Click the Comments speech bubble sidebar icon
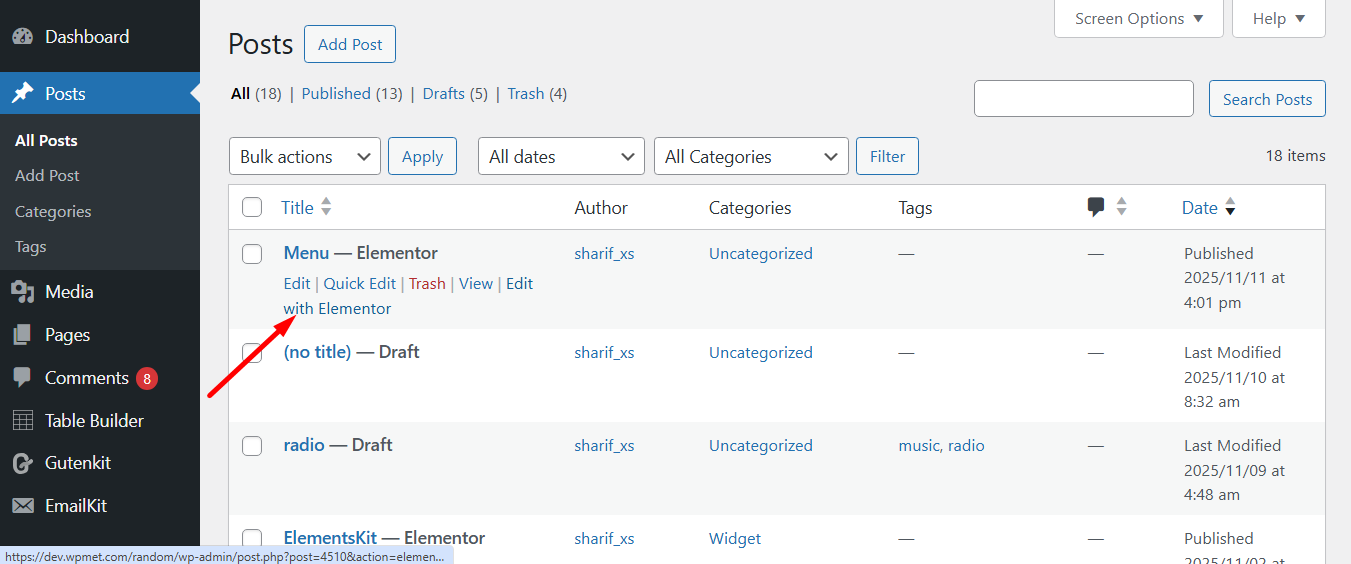 (x=22, y=378)
